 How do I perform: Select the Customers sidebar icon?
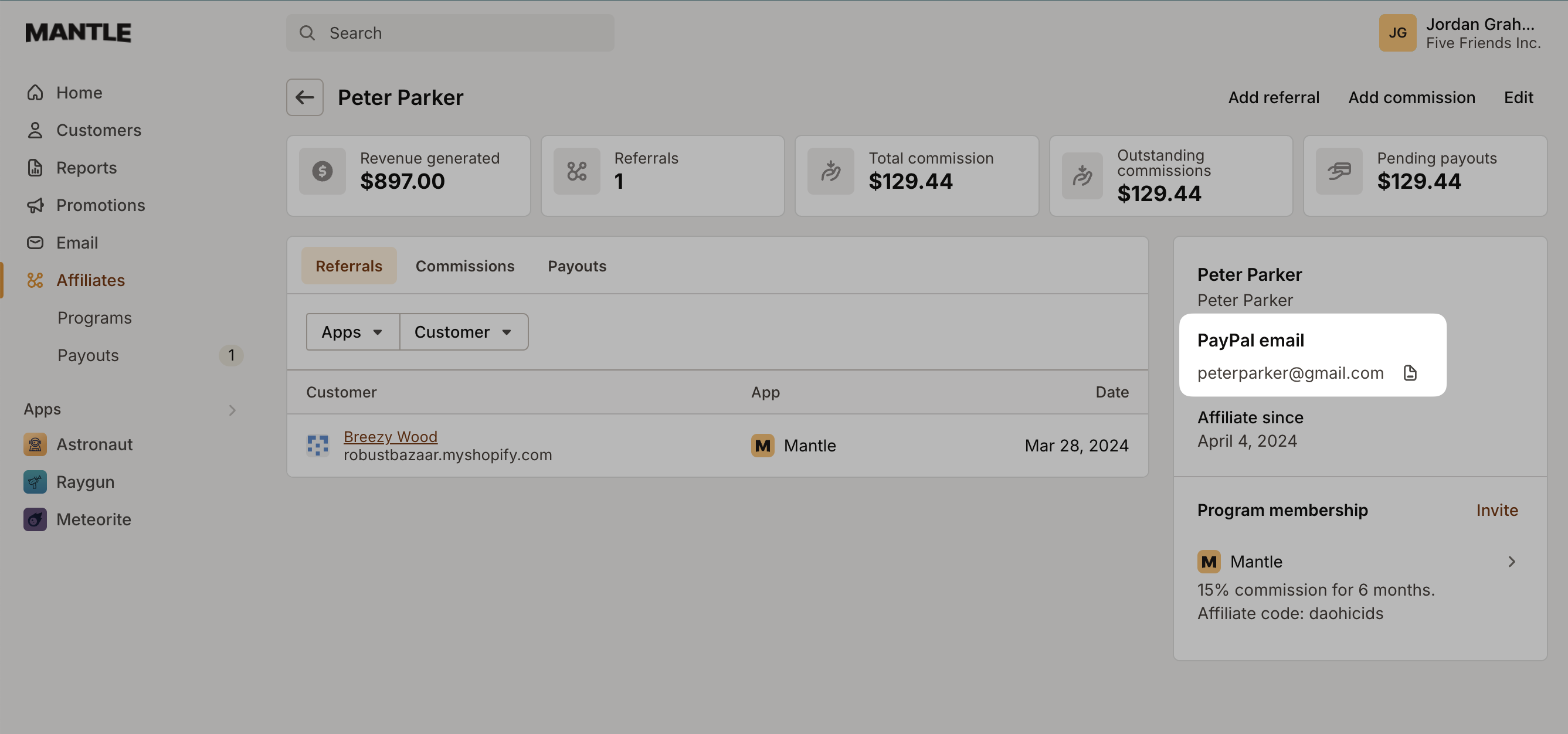pos(35,130)
